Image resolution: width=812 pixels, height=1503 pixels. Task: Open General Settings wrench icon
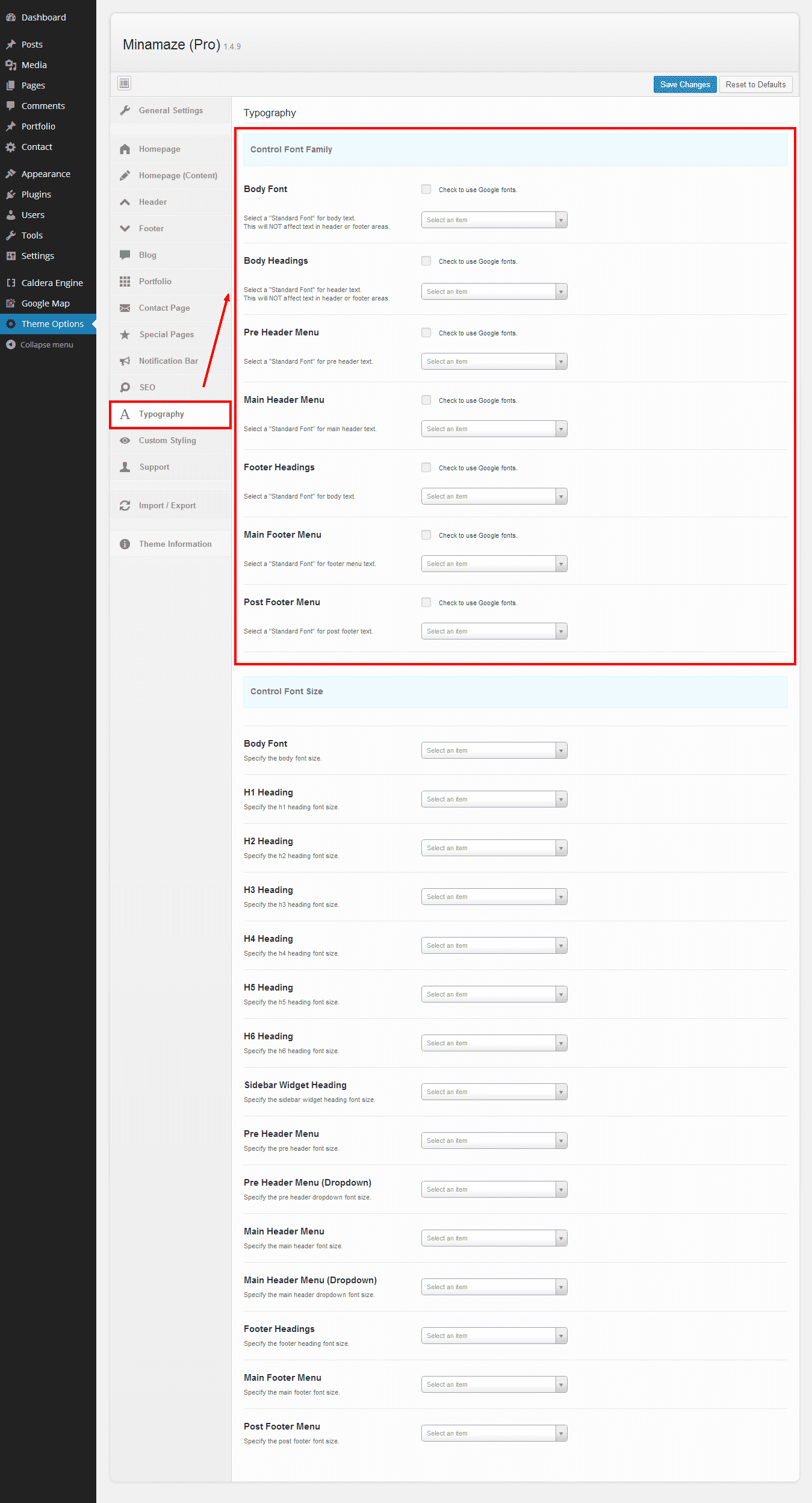(x=125, y=110)
